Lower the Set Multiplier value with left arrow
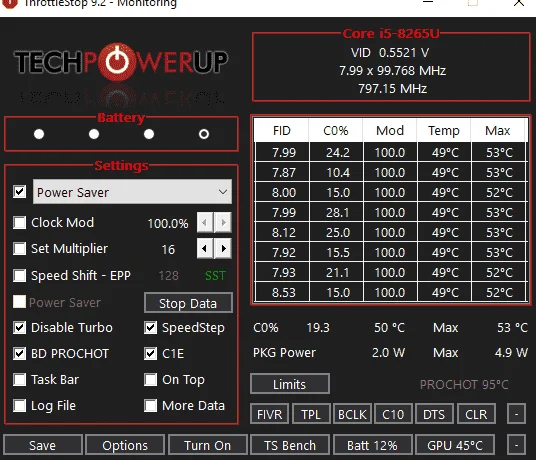 tap(205, 248)
